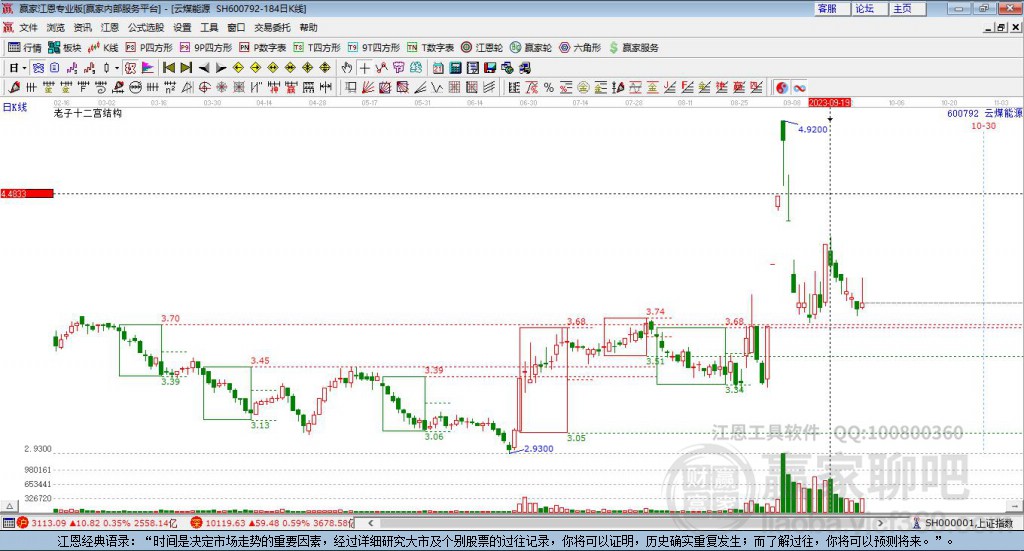Click the 主页 homepage button
Screen dimensions: 1024x551
coord(907,8)
